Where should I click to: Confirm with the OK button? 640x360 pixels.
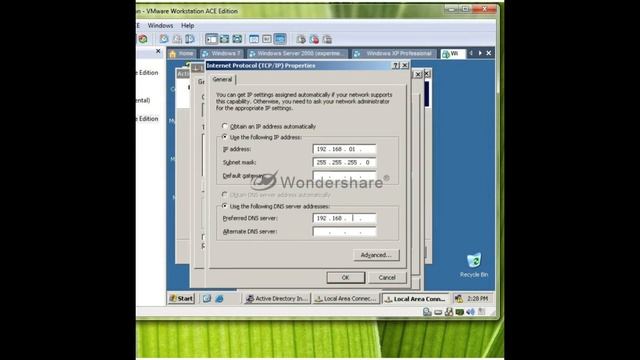click(345, 278)
